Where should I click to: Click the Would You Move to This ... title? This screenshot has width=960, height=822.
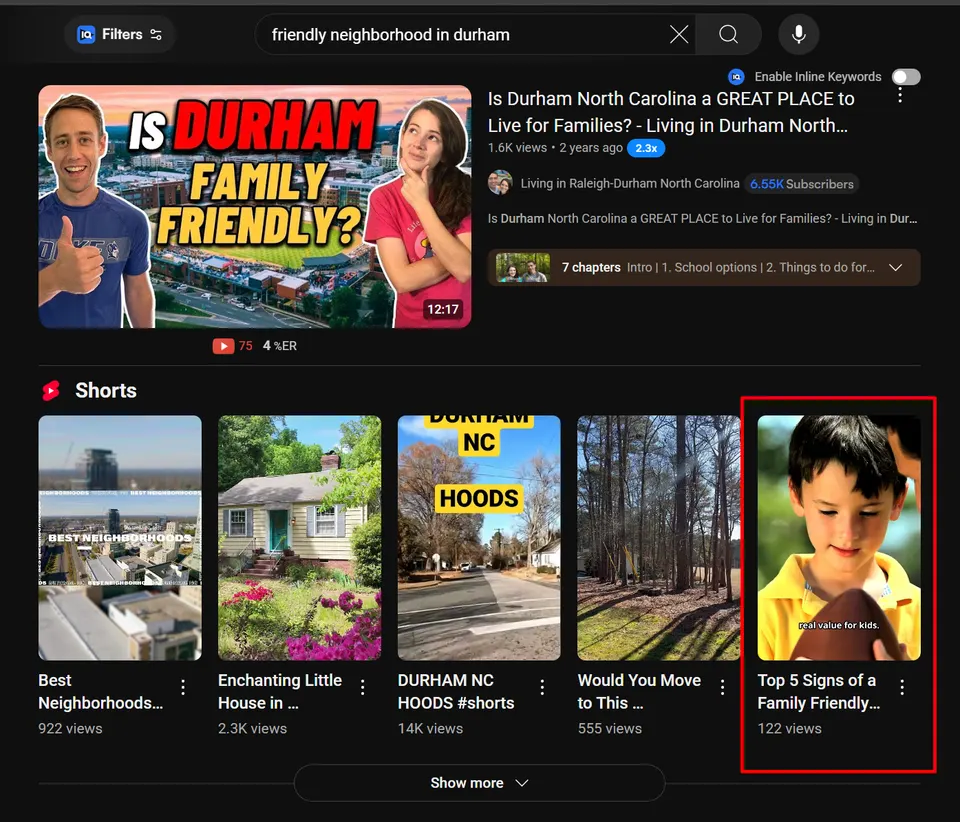639,692
